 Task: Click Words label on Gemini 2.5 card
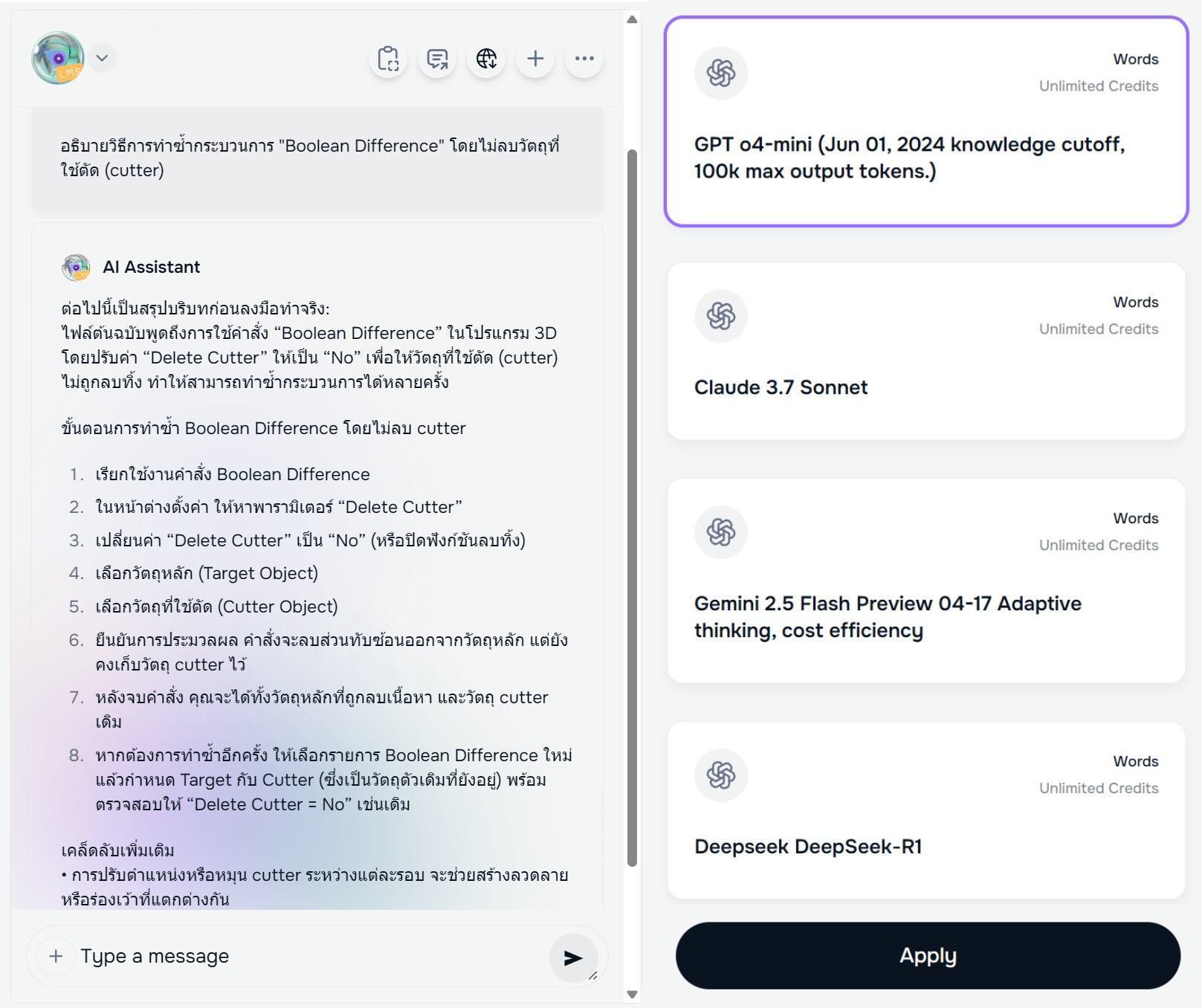click(1136, 519)
